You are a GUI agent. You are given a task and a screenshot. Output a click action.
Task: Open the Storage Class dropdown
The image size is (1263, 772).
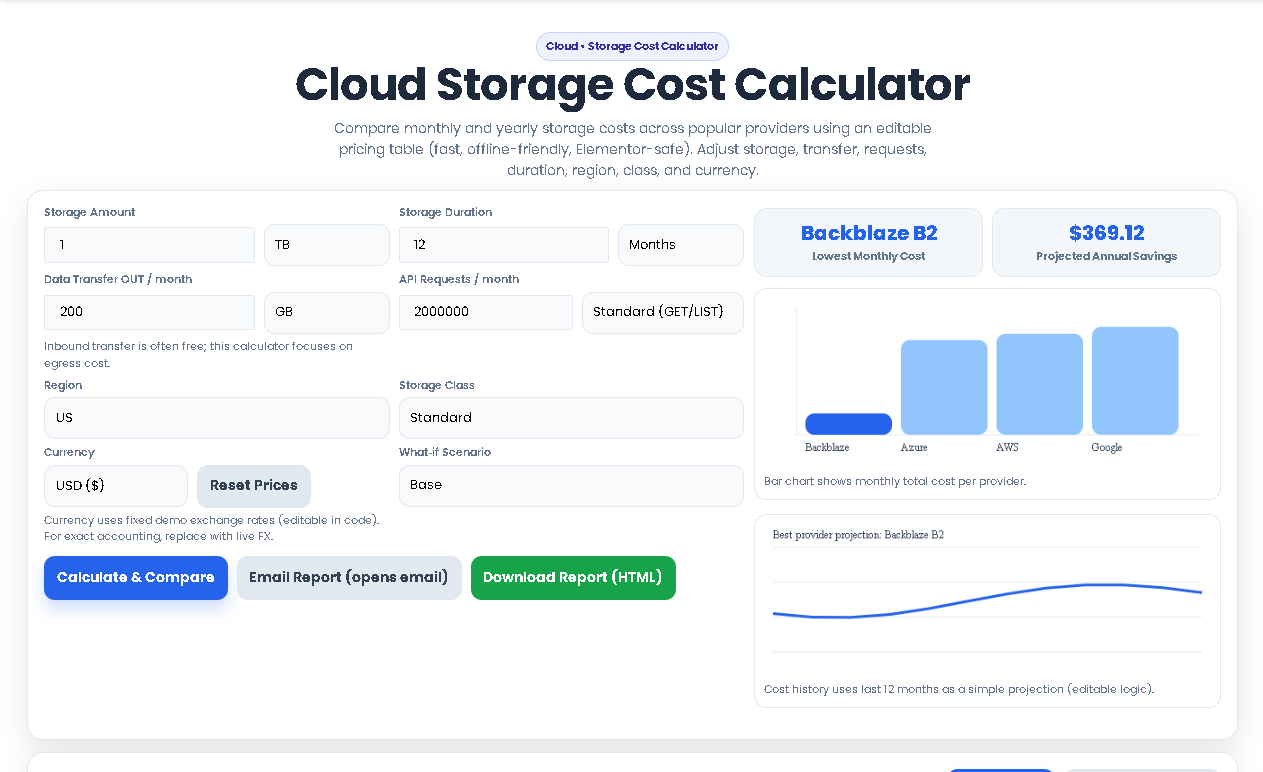pyautogui.click(x=571, y=417)
